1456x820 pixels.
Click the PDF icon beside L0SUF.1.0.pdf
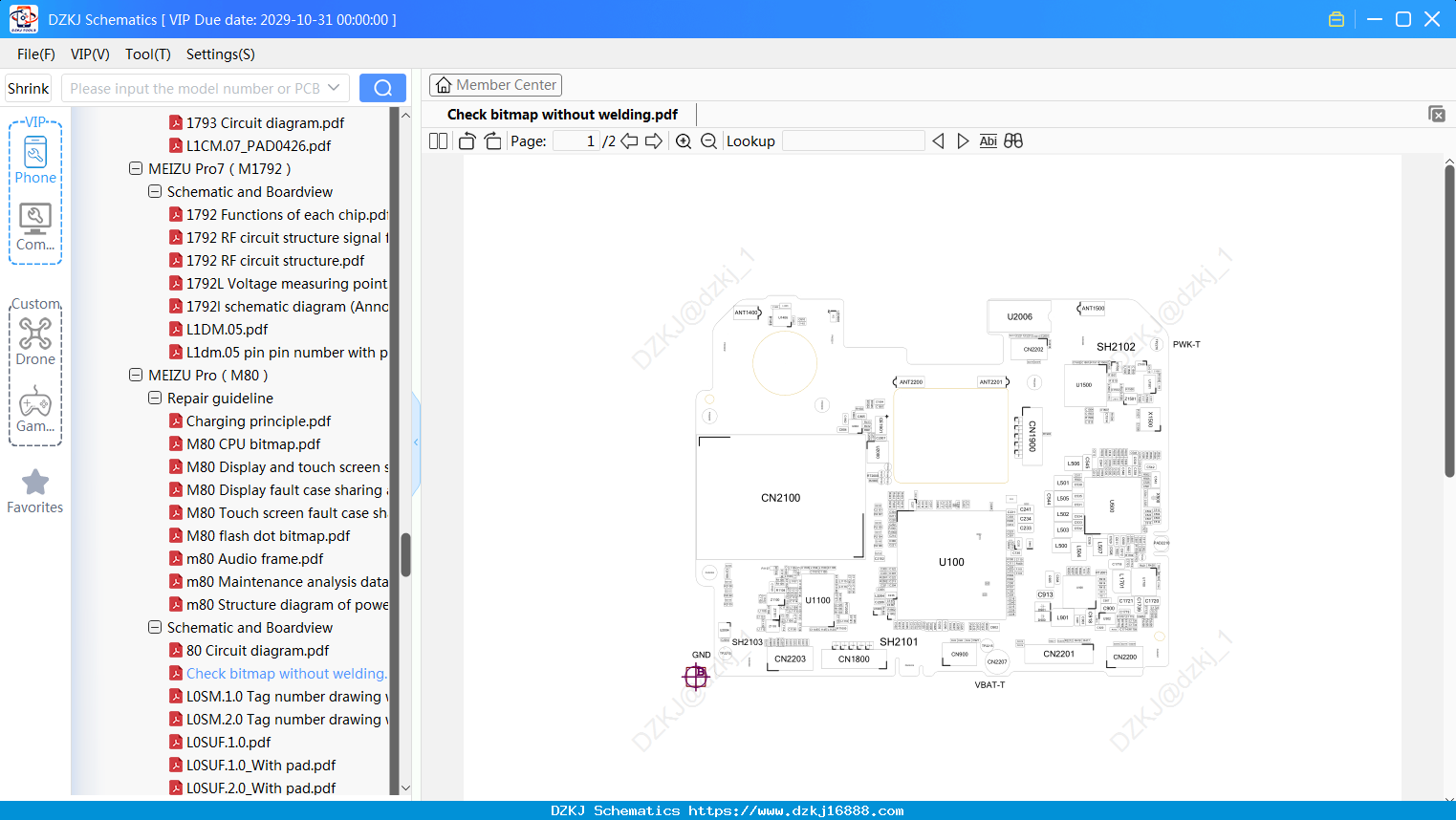176,742
